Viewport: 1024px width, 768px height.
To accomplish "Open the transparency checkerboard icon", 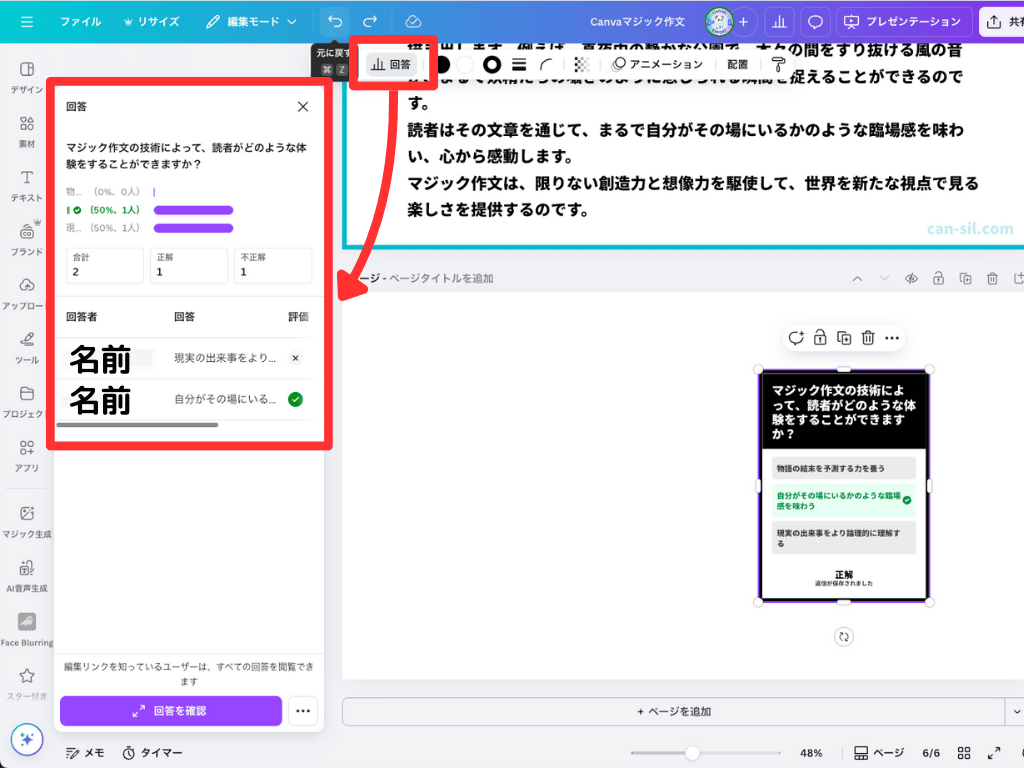I will [x=581, y=64].
